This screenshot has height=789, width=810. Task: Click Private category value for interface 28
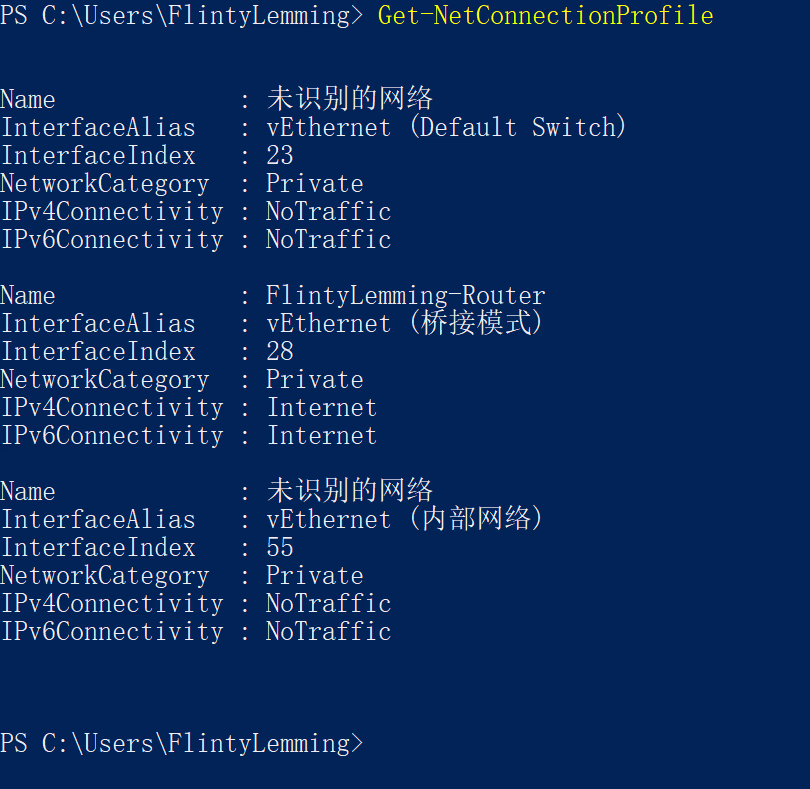click(314, 380)
